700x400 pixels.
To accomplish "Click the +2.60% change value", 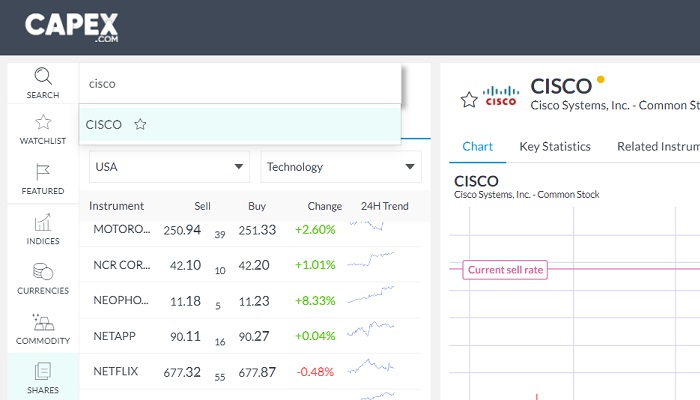I will [x=315, y=229].
